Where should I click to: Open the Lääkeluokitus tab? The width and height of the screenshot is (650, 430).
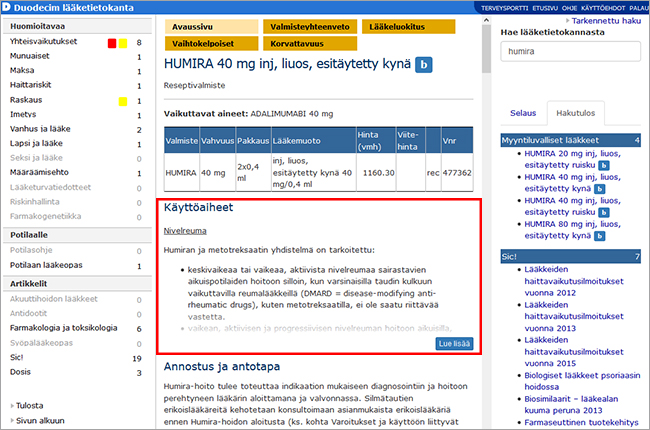coord(408,27)
